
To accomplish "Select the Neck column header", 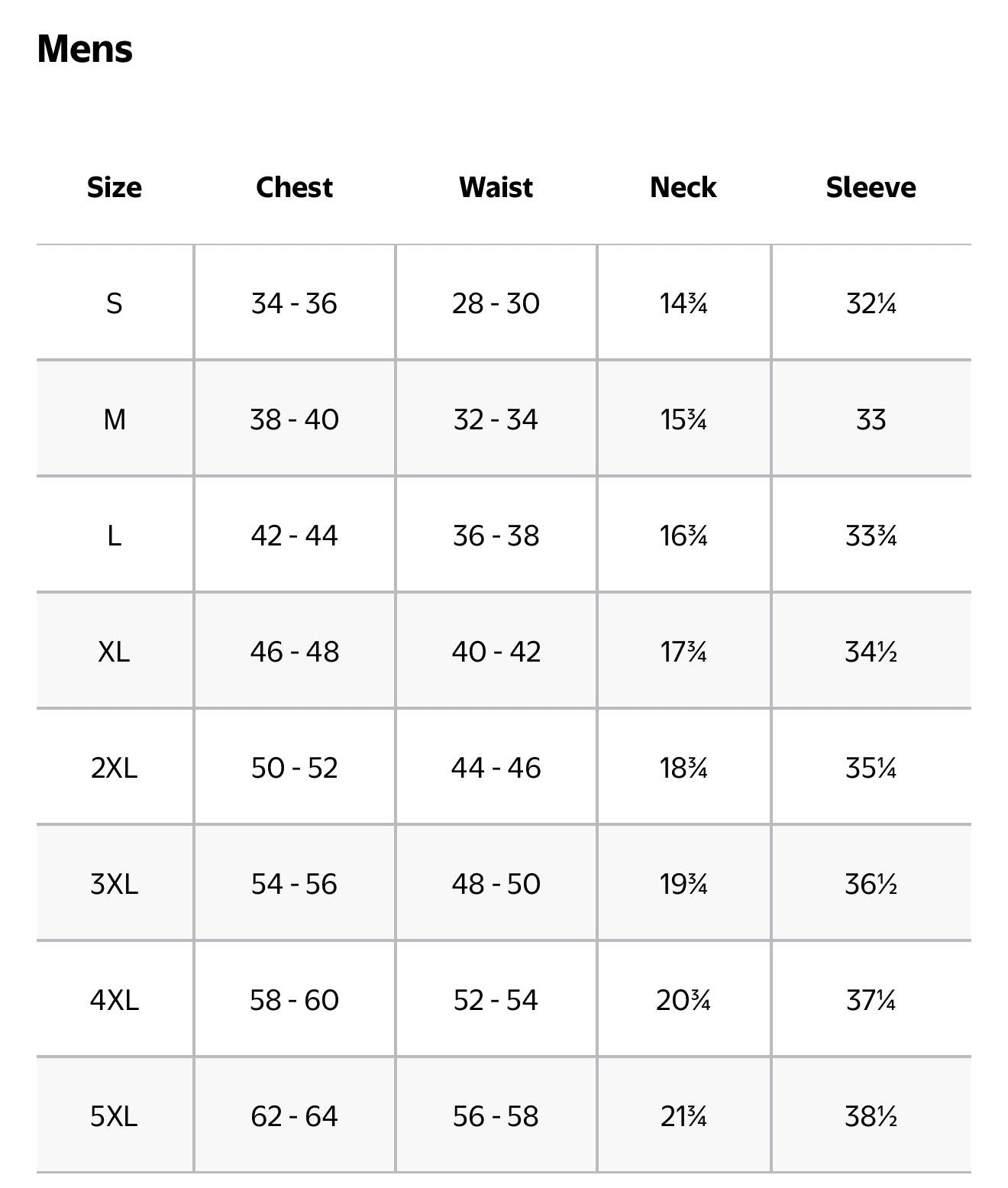I will (683, 187).
